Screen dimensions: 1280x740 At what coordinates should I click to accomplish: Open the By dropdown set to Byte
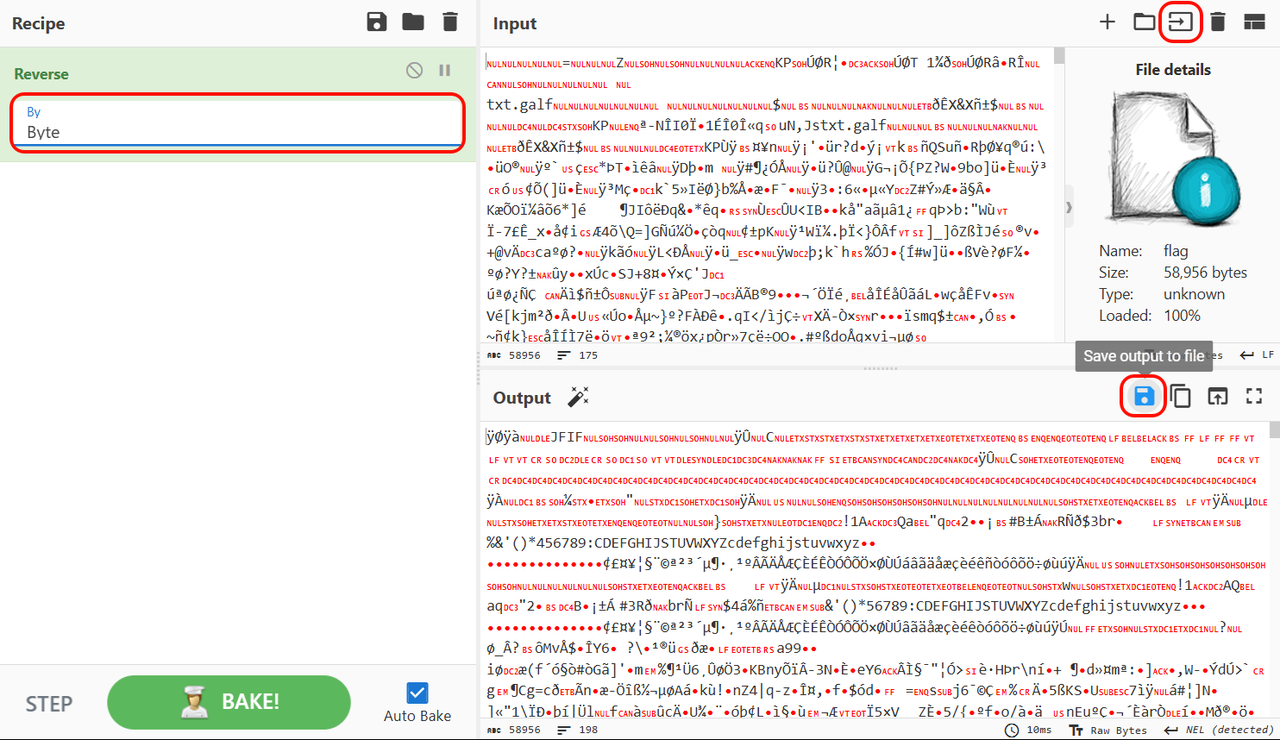click(238, 124)
